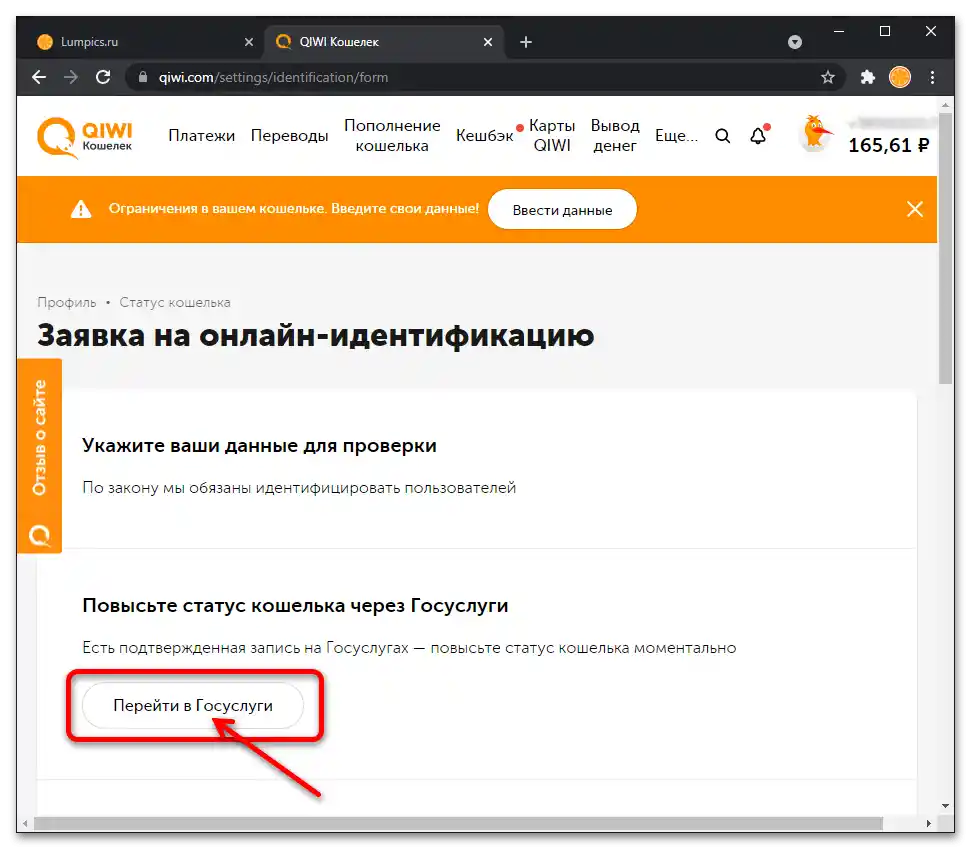Click the scroll right arrow

(928, 824)
